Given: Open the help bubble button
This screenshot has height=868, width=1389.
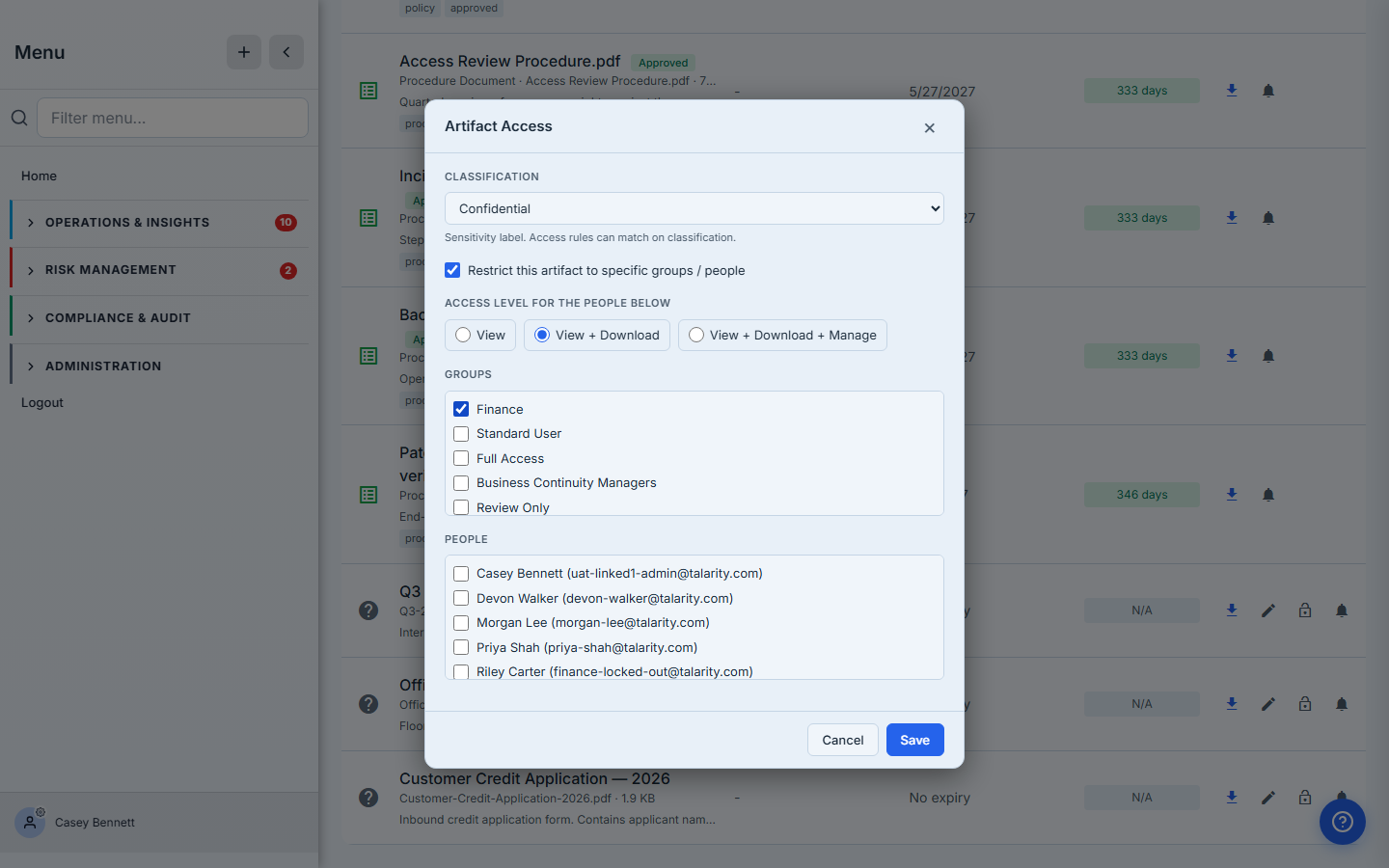Looking at the screenshot, I should 1343,822.
